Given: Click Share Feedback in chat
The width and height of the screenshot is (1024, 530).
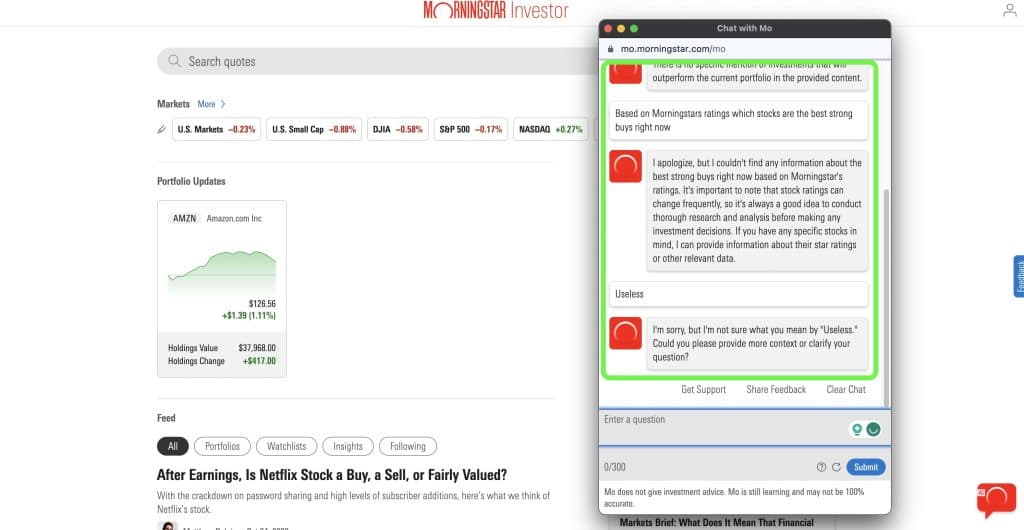Looking at the screenshot, I should click(776, 390).
